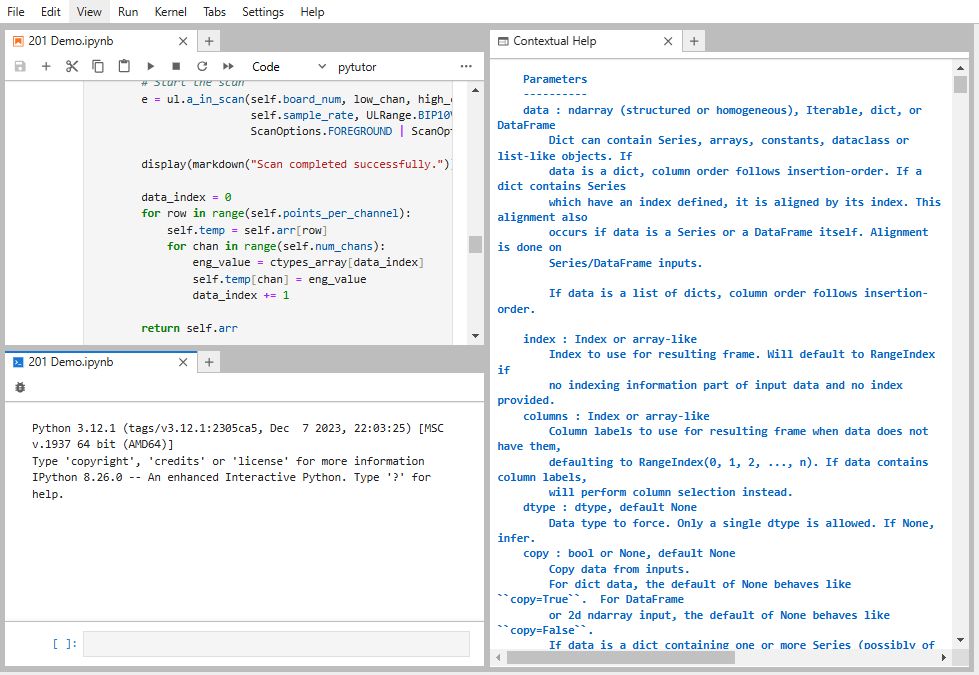
Task: Open the Settings menu
Action: click(263, 12)
